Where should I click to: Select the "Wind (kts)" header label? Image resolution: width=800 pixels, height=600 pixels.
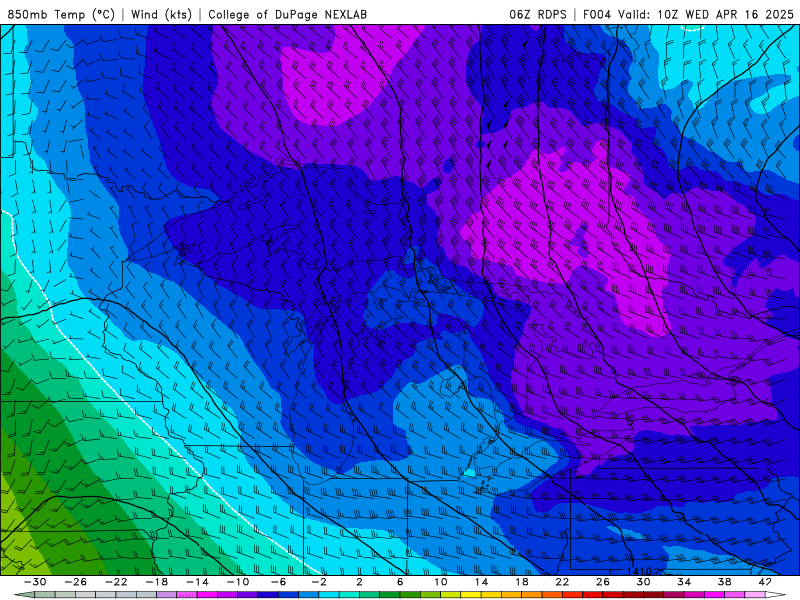tap(161, 14)
